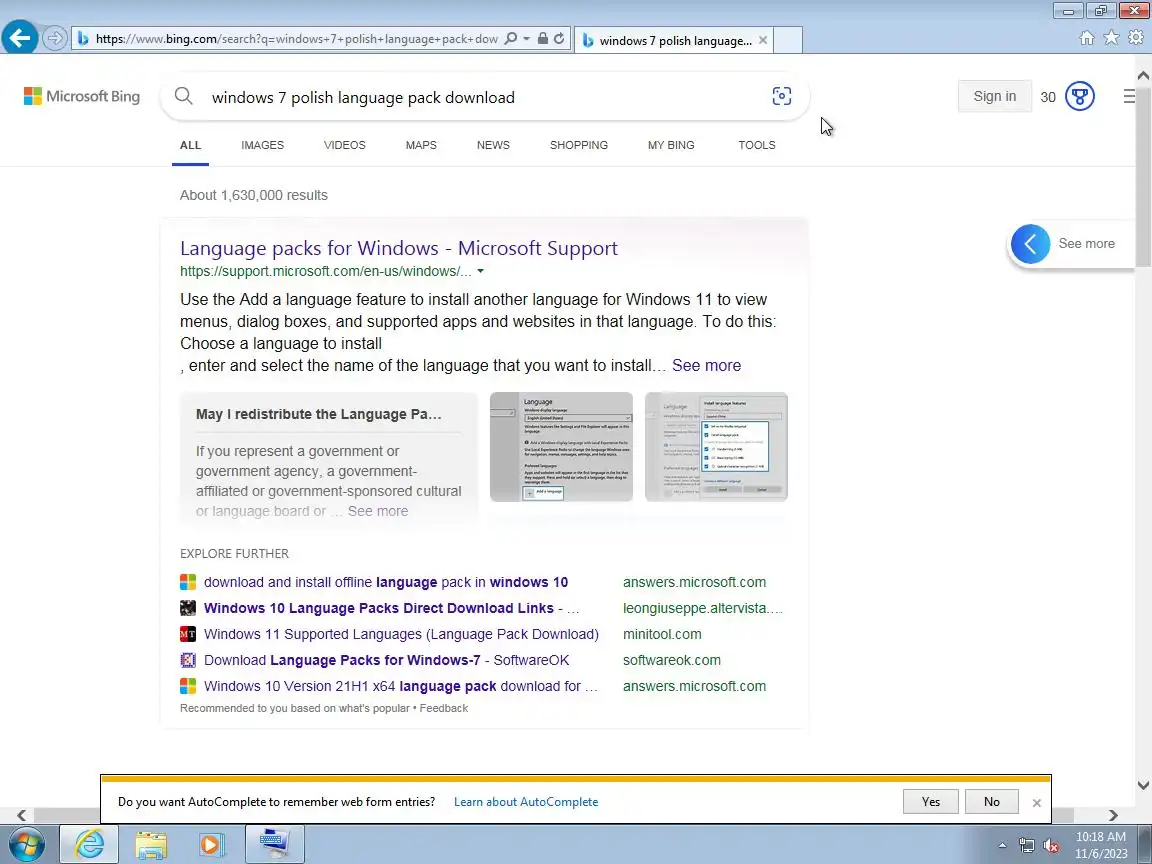Image resolution: width=1152 pixels, height=864 pixels.
Task: Open 'Download Language Packs for Windows-7 - SoftwareOK'
Action: coord(386,660)
